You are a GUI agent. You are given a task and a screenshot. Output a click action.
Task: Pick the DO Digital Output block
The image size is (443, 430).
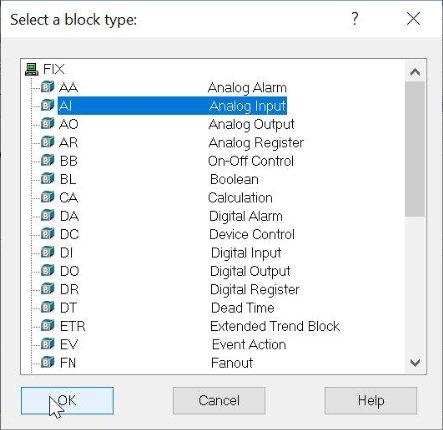coord(175,271)
